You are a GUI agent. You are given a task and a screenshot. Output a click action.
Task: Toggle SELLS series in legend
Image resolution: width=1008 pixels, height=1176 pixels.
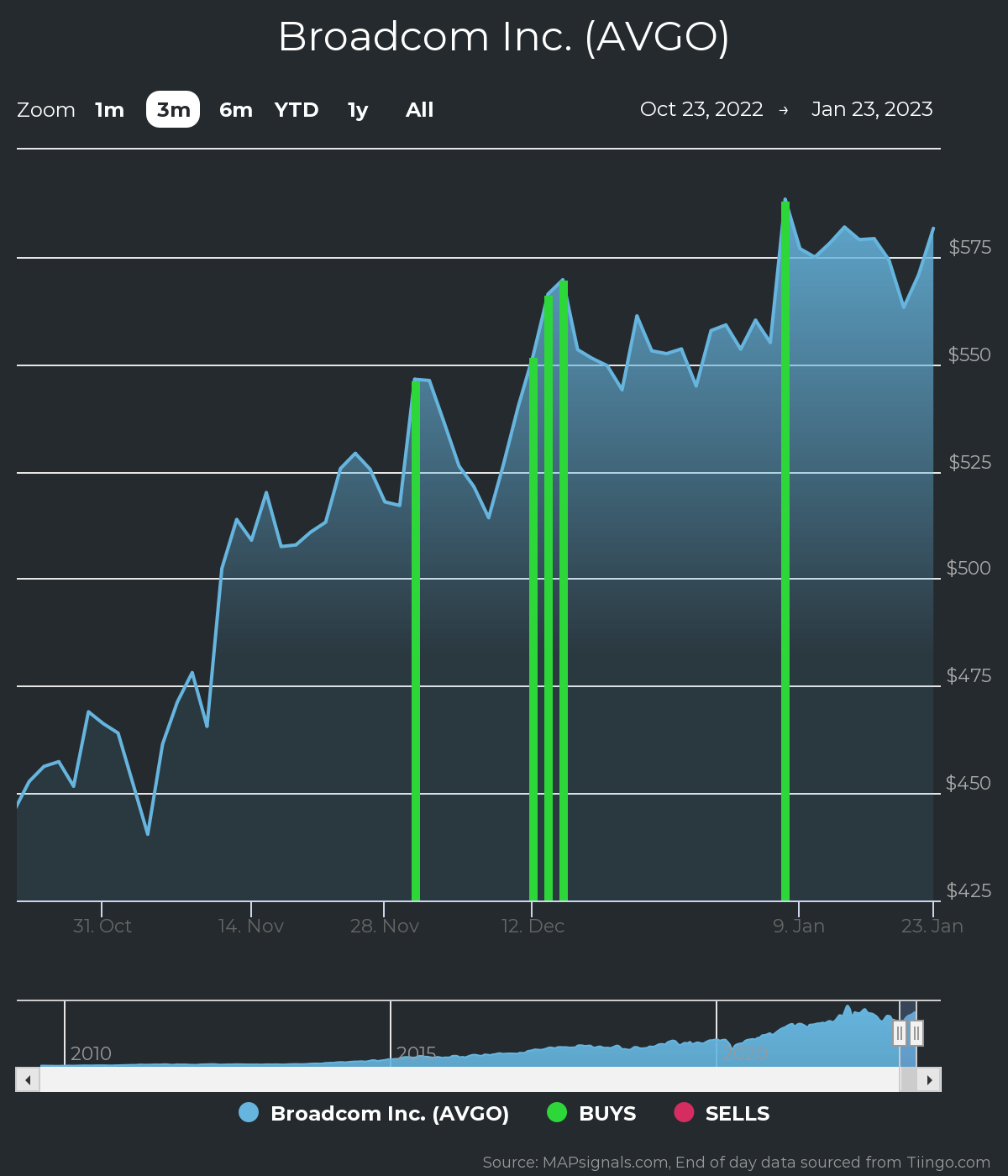(x=722, y=1113)
